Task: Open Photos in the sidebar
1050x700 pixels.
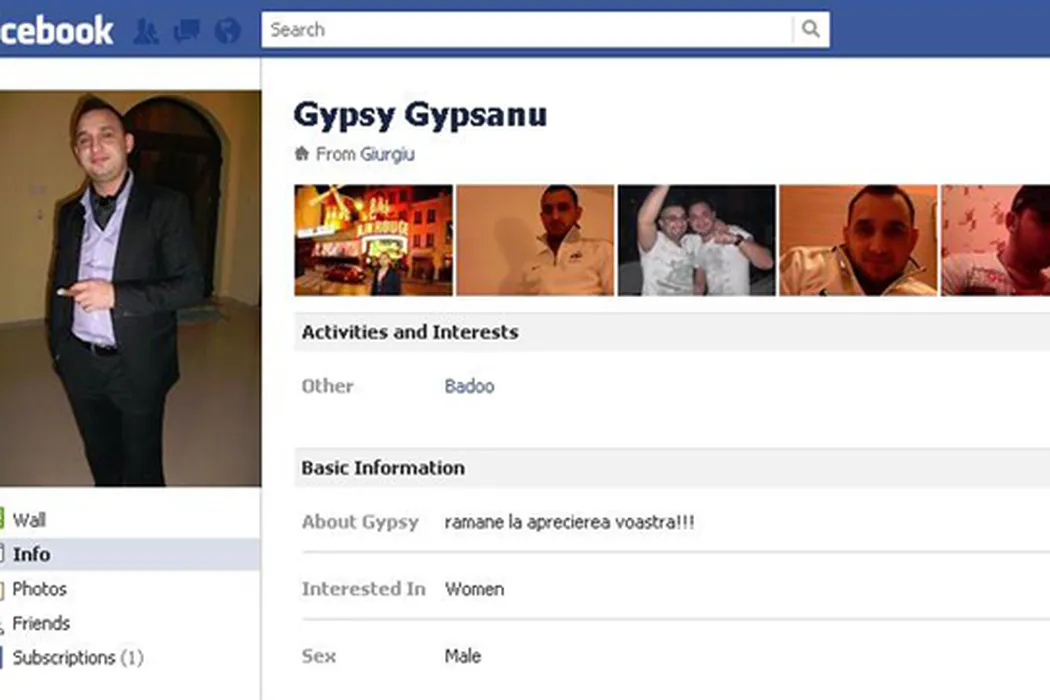Action: (39, 589)
